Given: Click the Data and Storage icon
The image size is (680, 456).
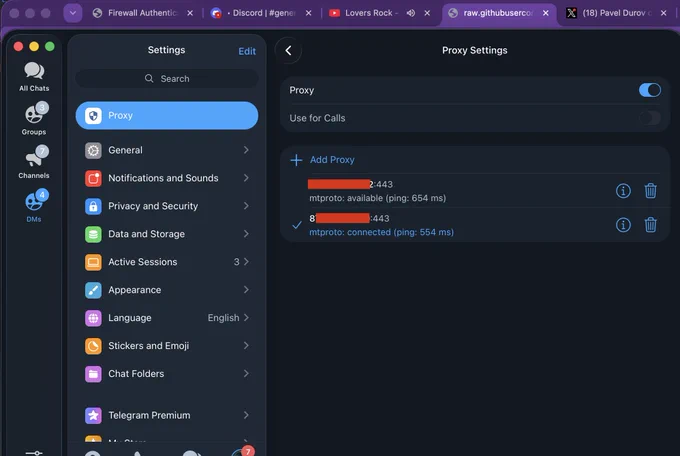Looking at the screenshot, I should [x=93, y=234].
